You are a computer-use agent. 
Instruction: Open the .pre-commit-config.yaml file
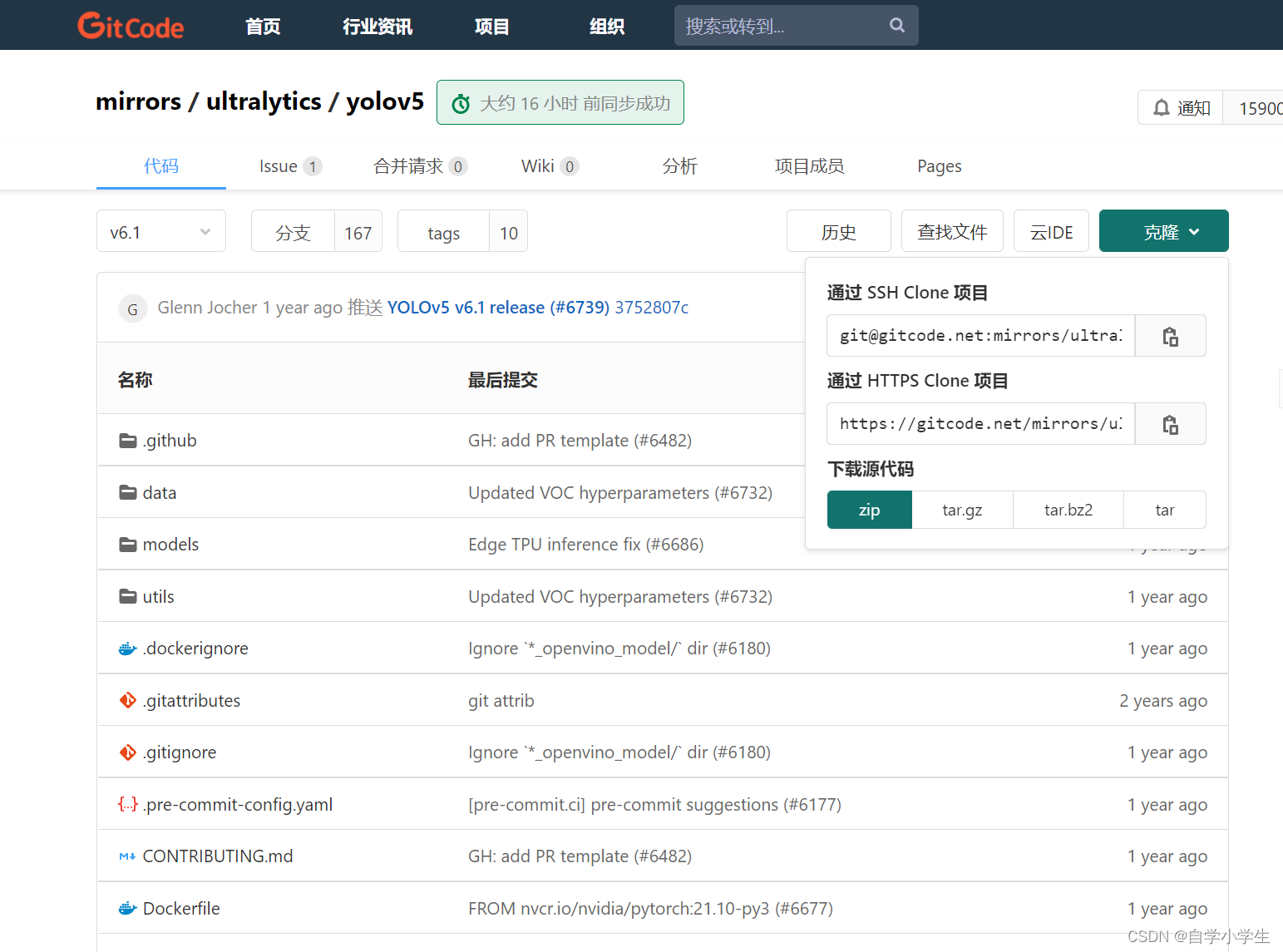coord(238,805)
